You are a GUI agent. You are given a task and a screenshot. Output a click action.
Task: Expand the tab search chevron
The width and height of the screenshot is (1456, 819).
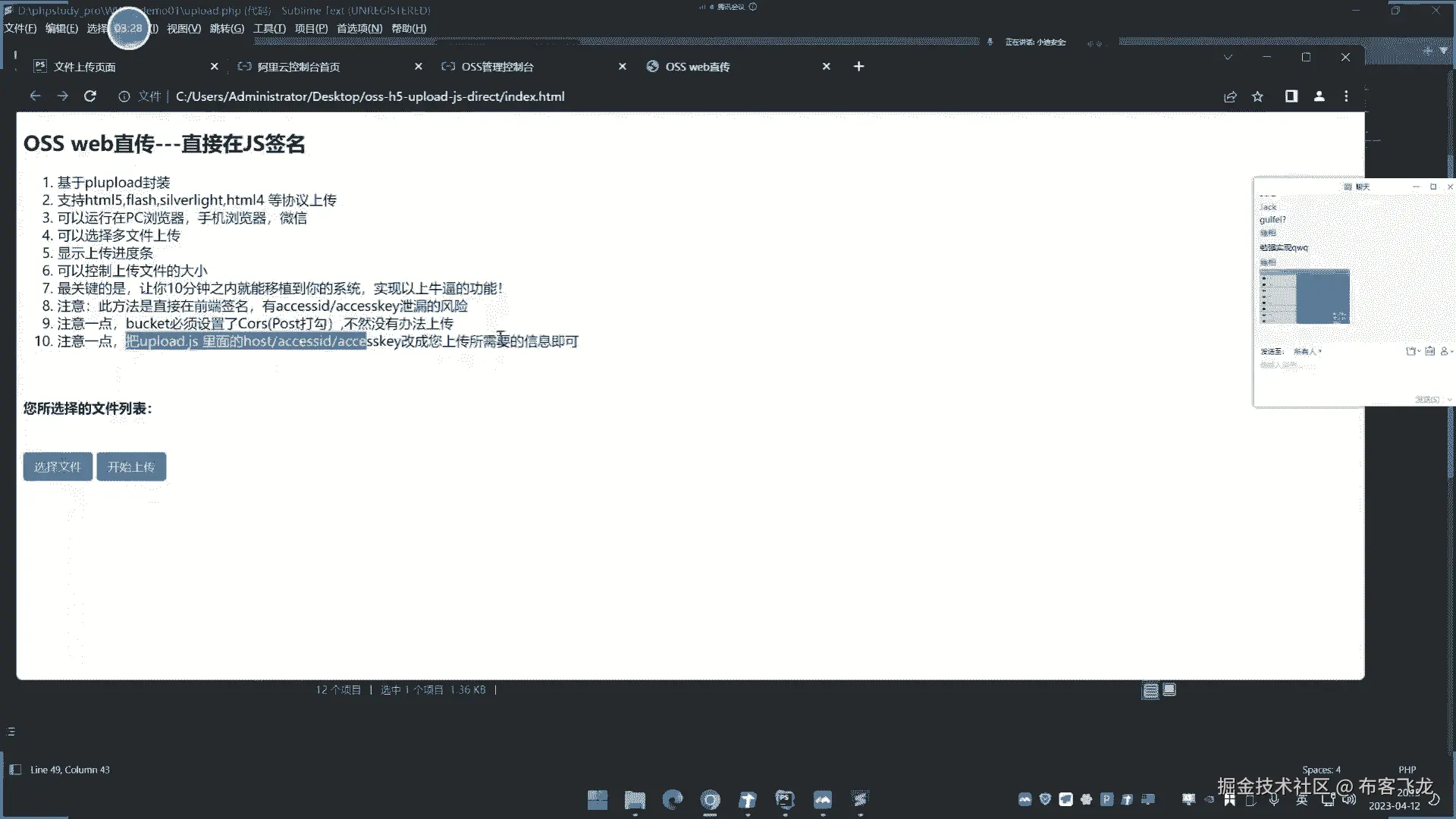(x=1228, y=58)
